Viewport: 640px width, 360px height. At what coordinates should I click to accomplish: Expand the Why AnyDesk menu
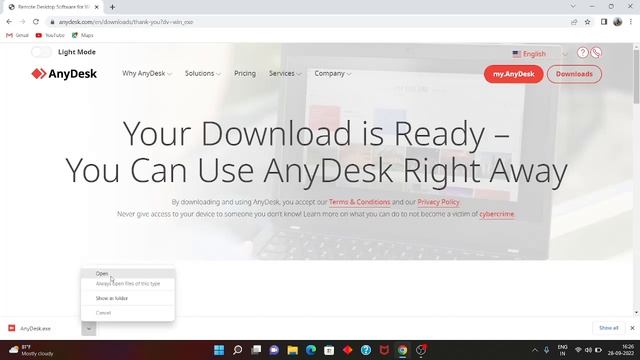[x=147, y=73]
